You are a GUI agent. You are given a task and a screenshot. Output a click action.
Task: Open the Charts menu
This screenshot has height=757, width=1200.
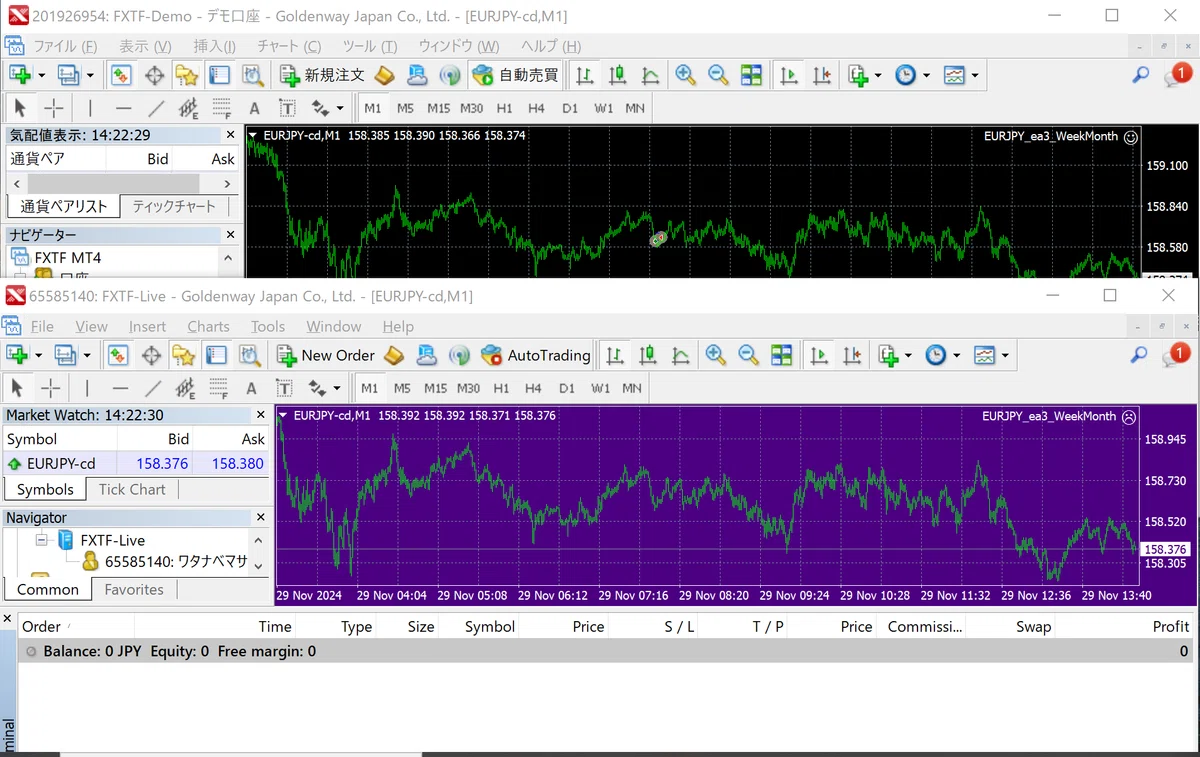point(208,326)
